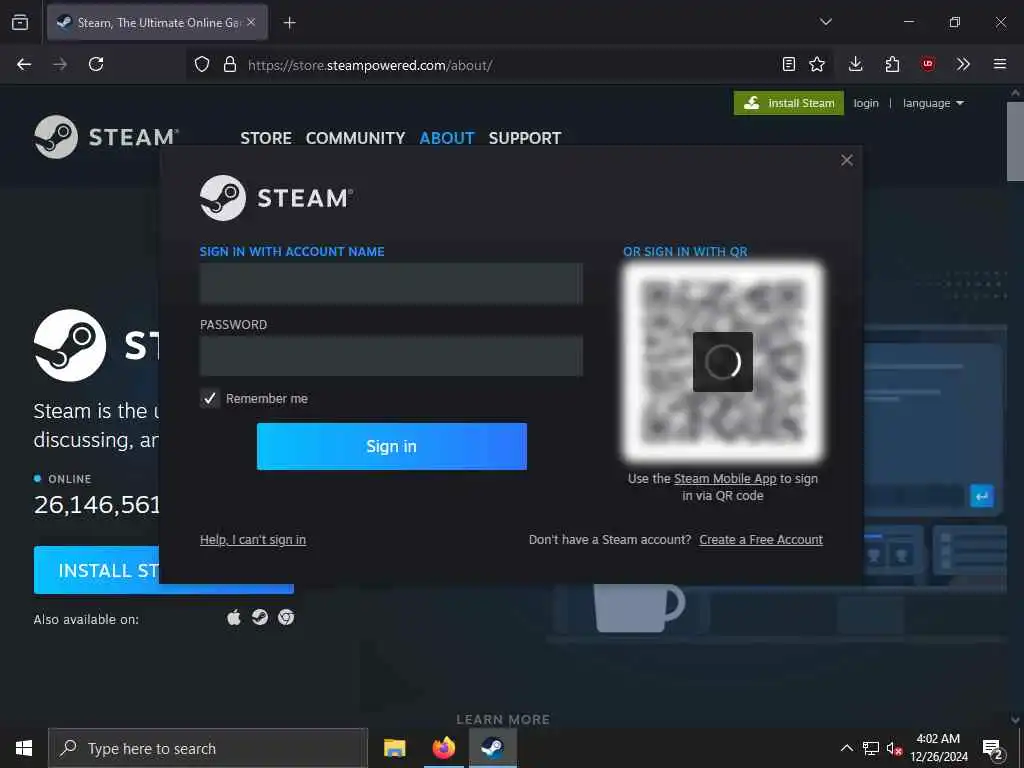Viewport: 1024px width, 768px height.
Task: Expand the language dropdown
Action: point(933,103)
